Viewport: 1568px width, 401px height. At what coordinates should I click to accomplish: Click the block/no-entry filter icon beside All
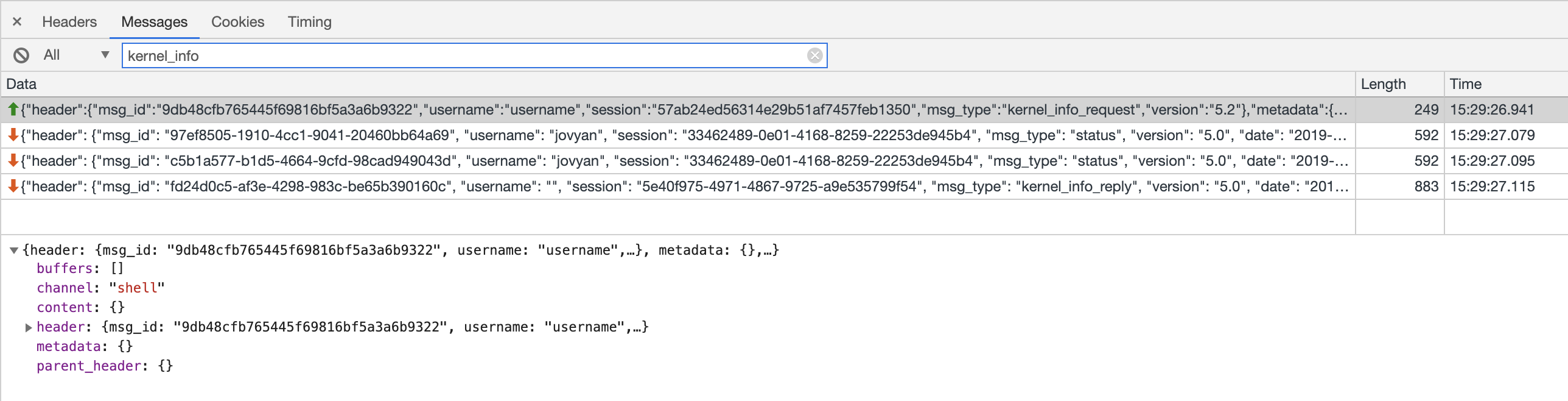[21, 55]
